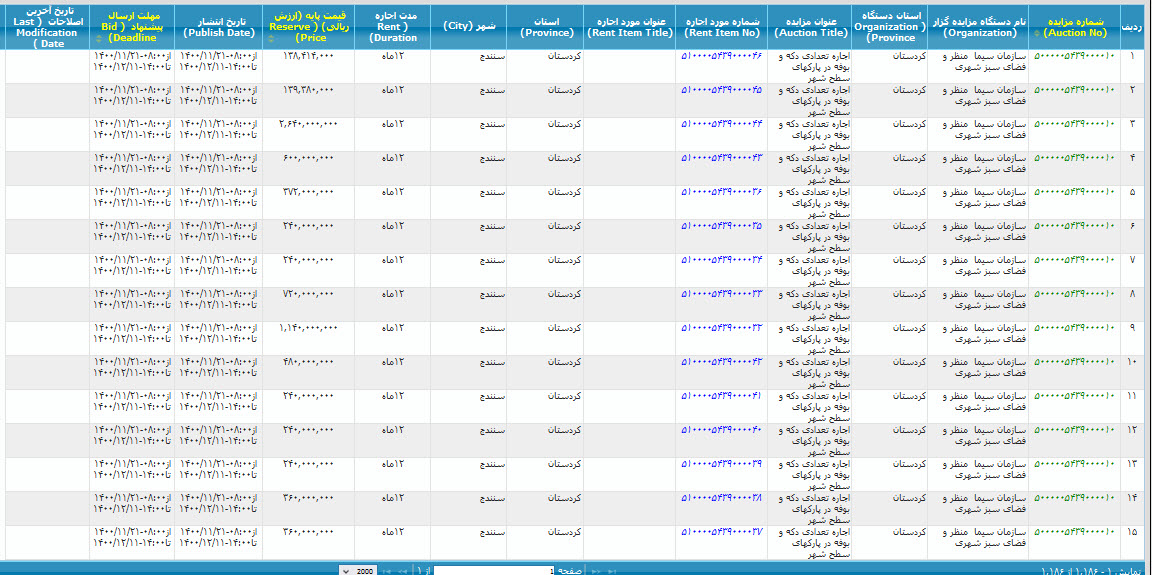
Task: Click the Publish Date column header
Action: (x=219, y=27)
